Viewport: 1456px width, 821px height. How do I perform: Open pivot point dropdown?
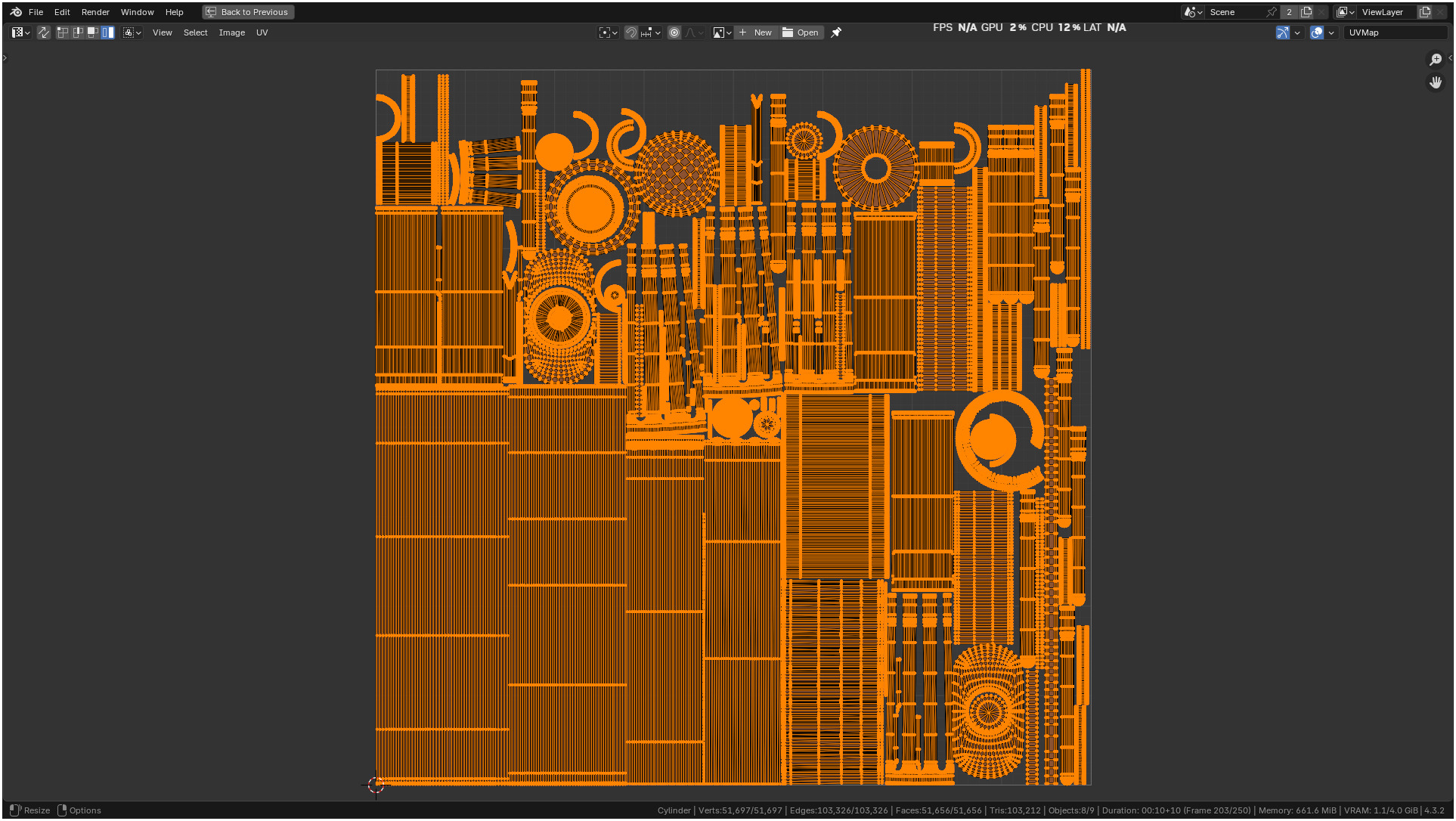[608, 33]
